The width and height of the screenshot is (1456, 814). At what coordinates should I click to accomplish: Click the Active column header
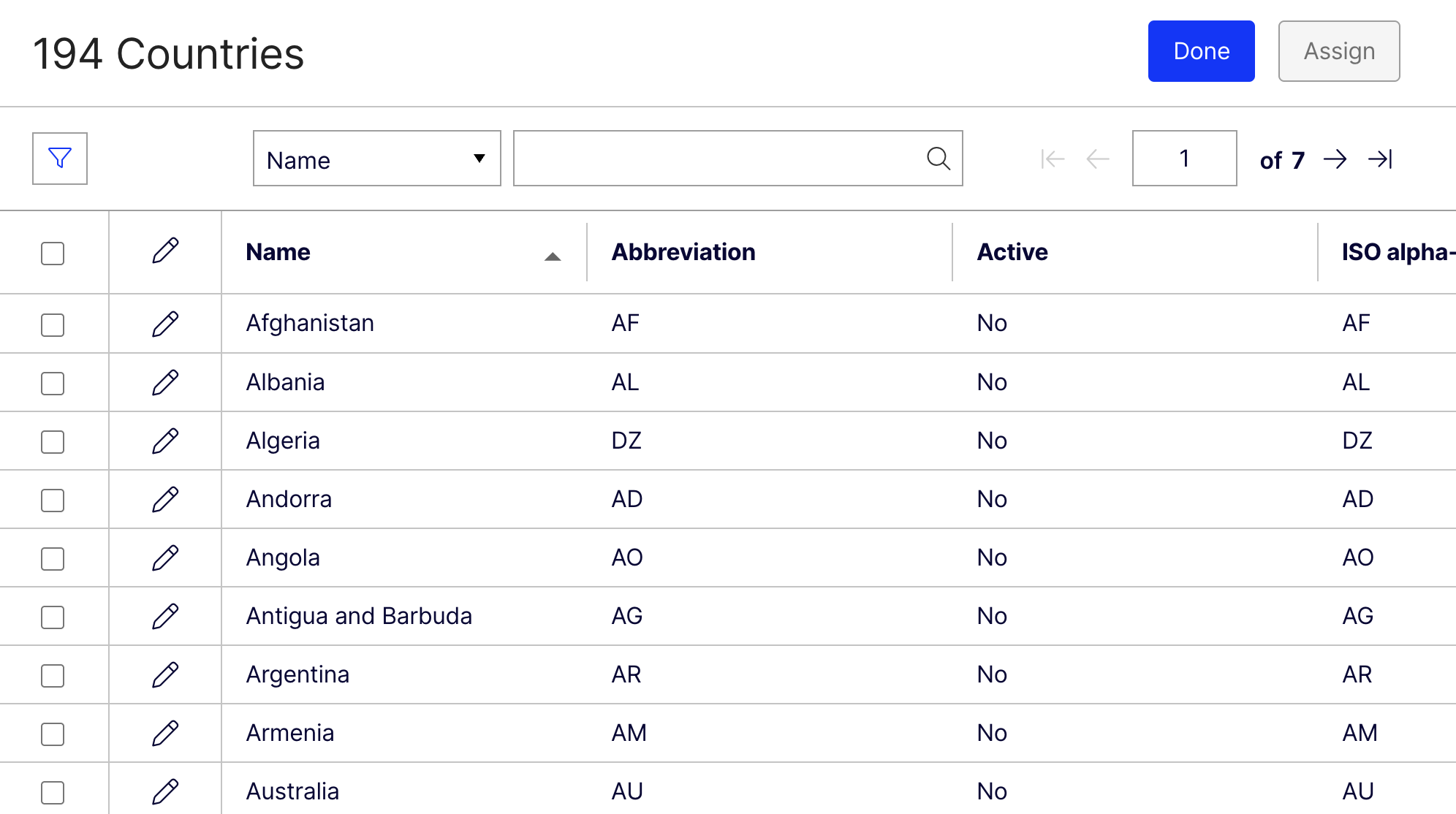(x=1012, y=251)
